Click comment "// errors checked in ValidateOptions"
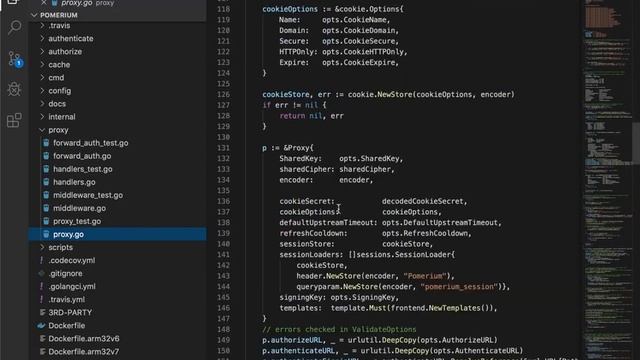The width and height of the screenshot is (640, 360). click(x=339, y=329)
